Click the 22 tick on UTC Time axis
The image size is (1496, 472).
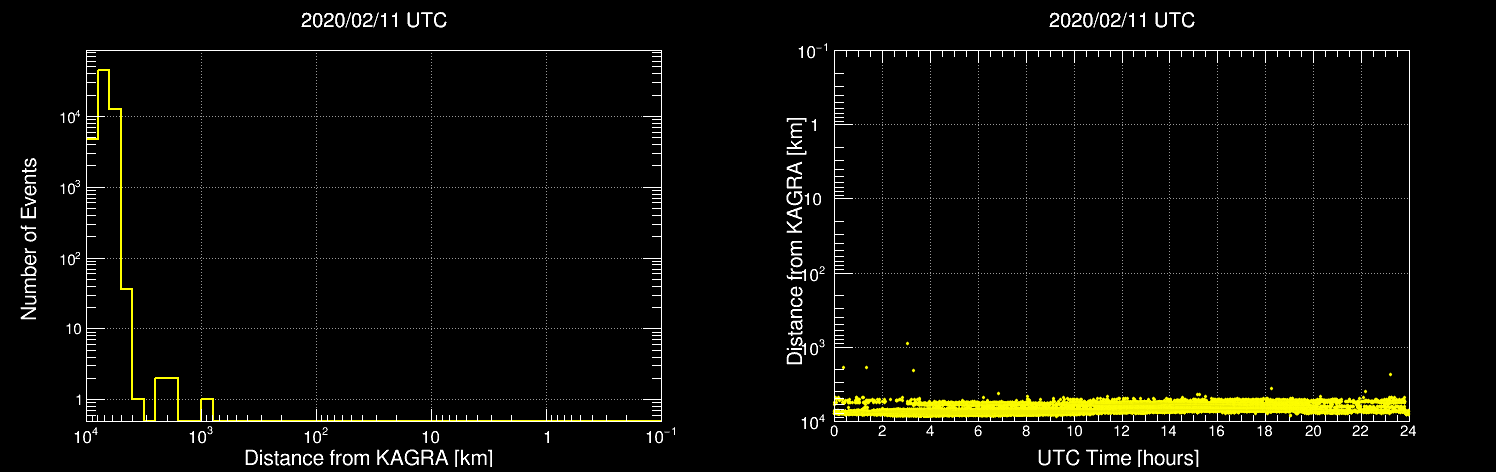(x=1361, y=431)
